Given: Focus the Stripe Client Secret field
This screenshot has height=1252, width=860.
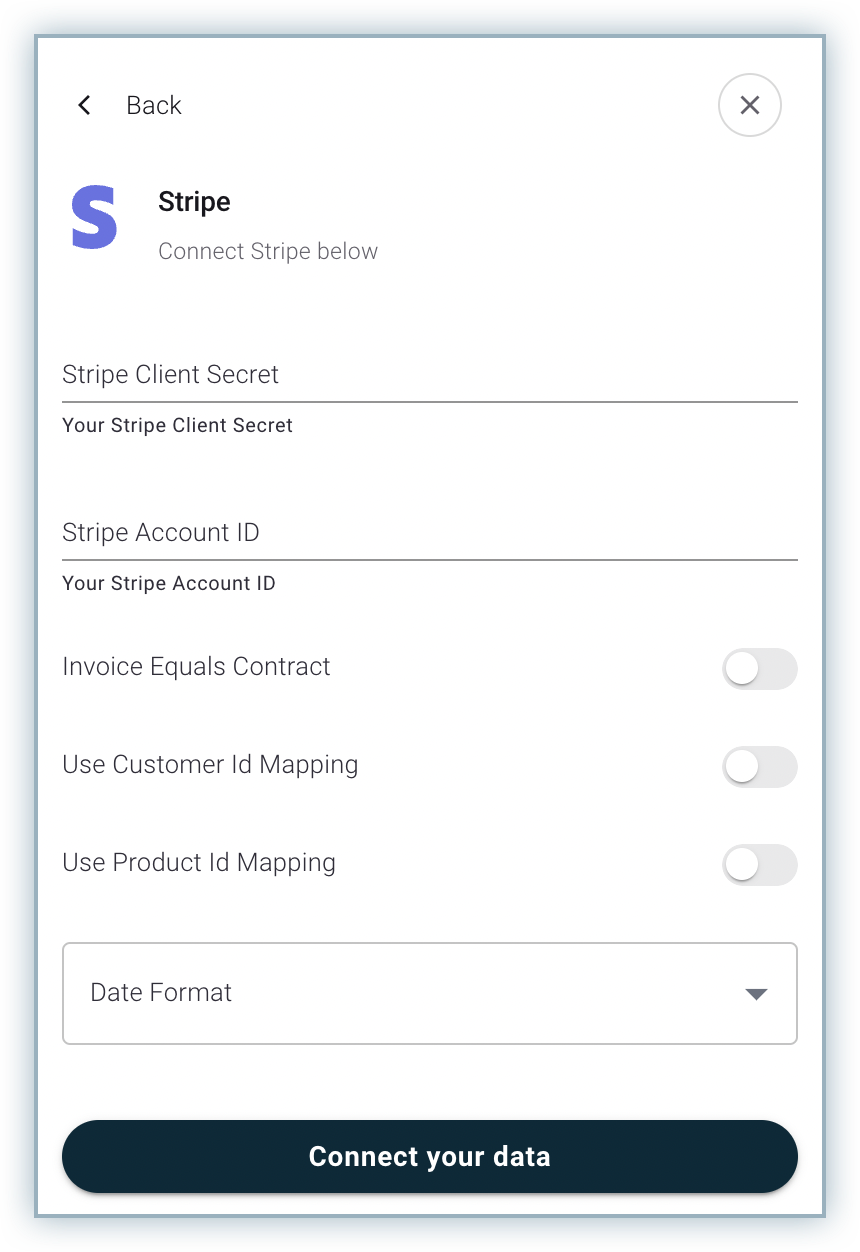Looking at the screenshot, I should 430,375.
